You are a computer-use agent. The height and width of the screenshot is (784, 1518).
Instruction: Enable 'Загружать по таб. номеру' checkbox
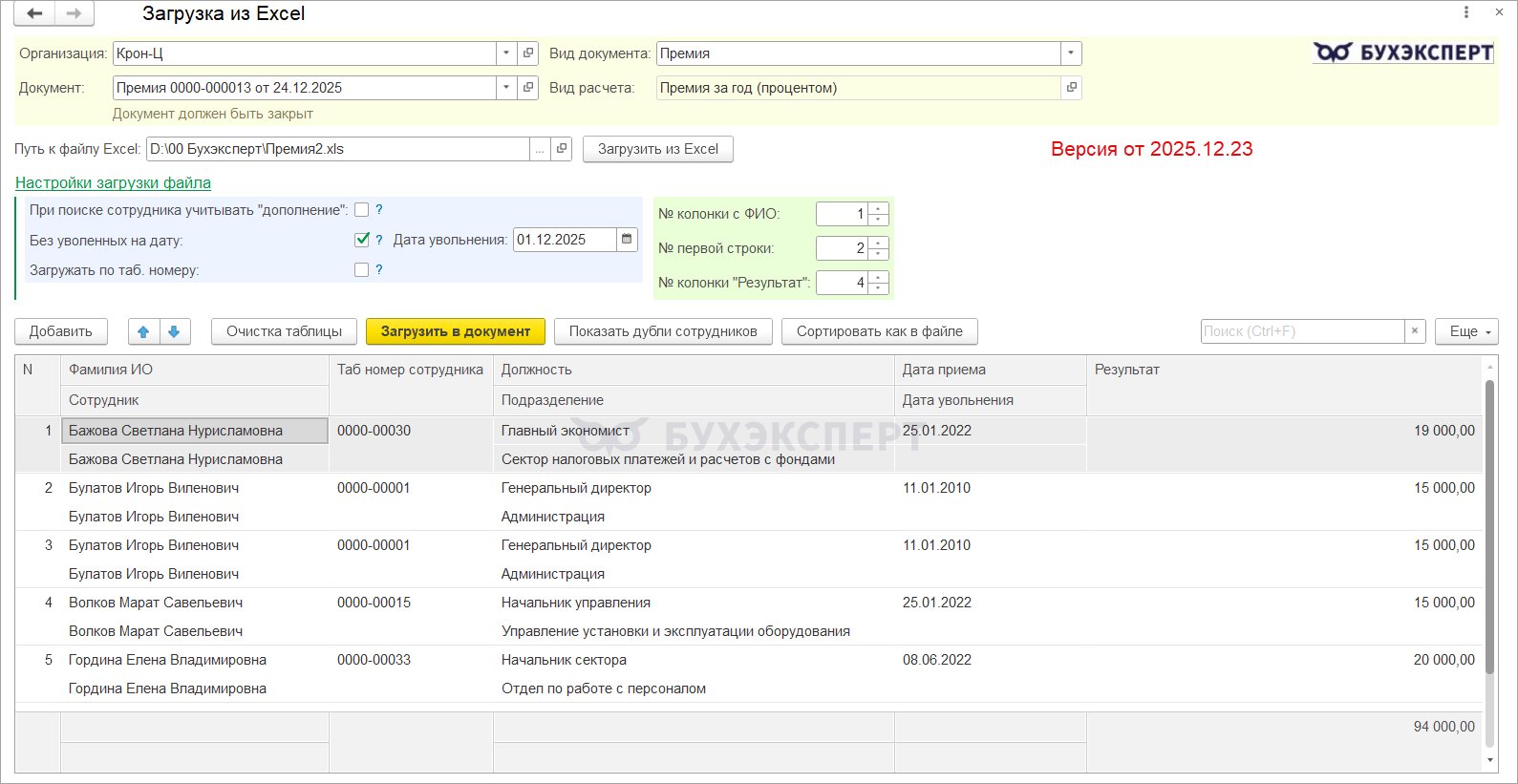[x=361, y=270]
